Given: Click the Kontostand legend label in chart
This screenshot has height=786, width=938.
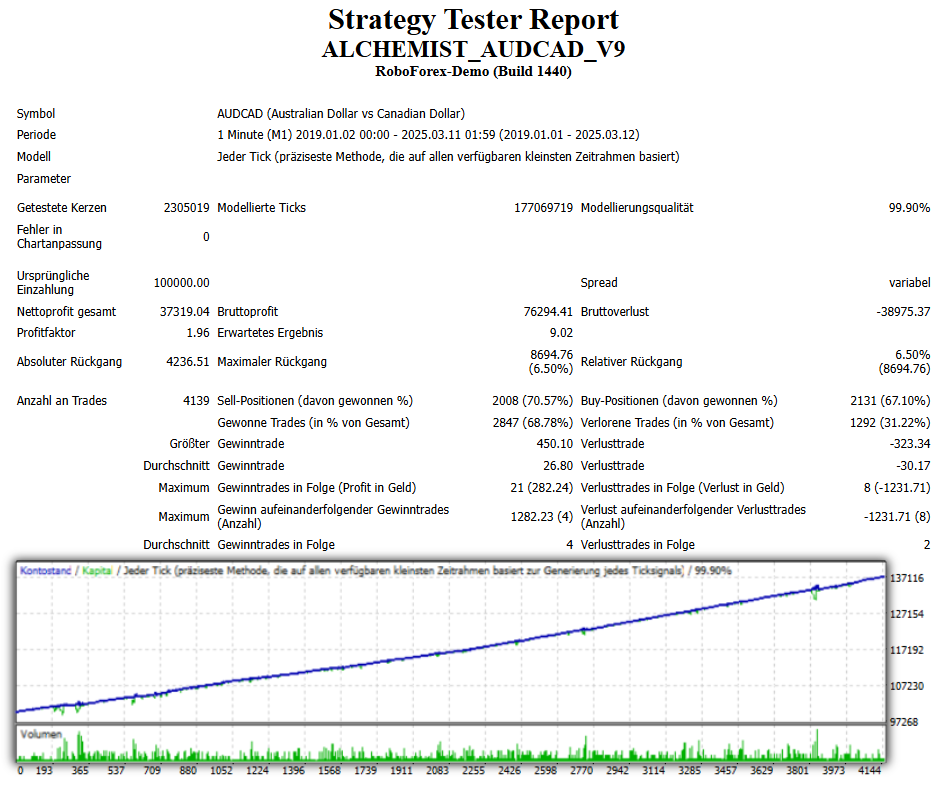Looking at the screenshot, I should (x=45, y=571).
